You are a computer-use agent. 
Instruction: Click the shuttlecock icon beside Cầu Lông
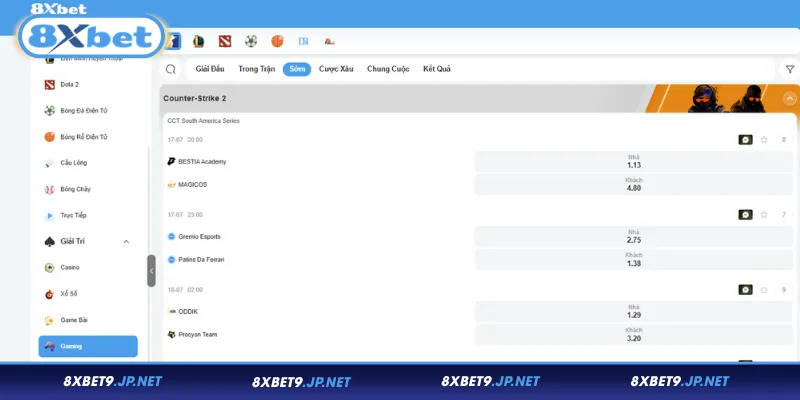[x=49, y=163]
